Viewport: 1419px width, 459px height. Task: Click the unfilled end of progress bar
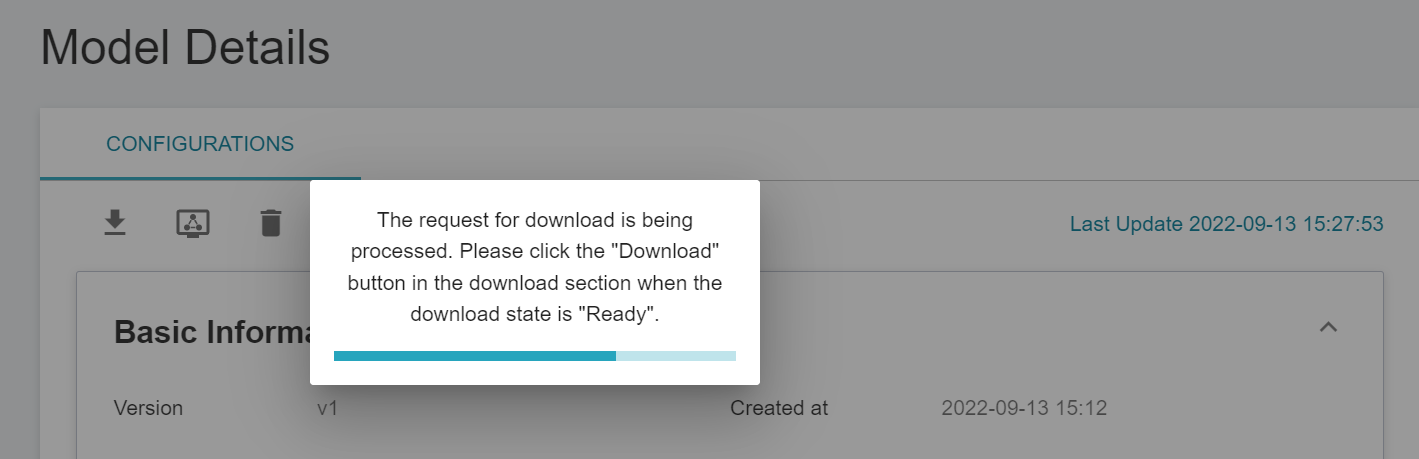tap(676, 356)
